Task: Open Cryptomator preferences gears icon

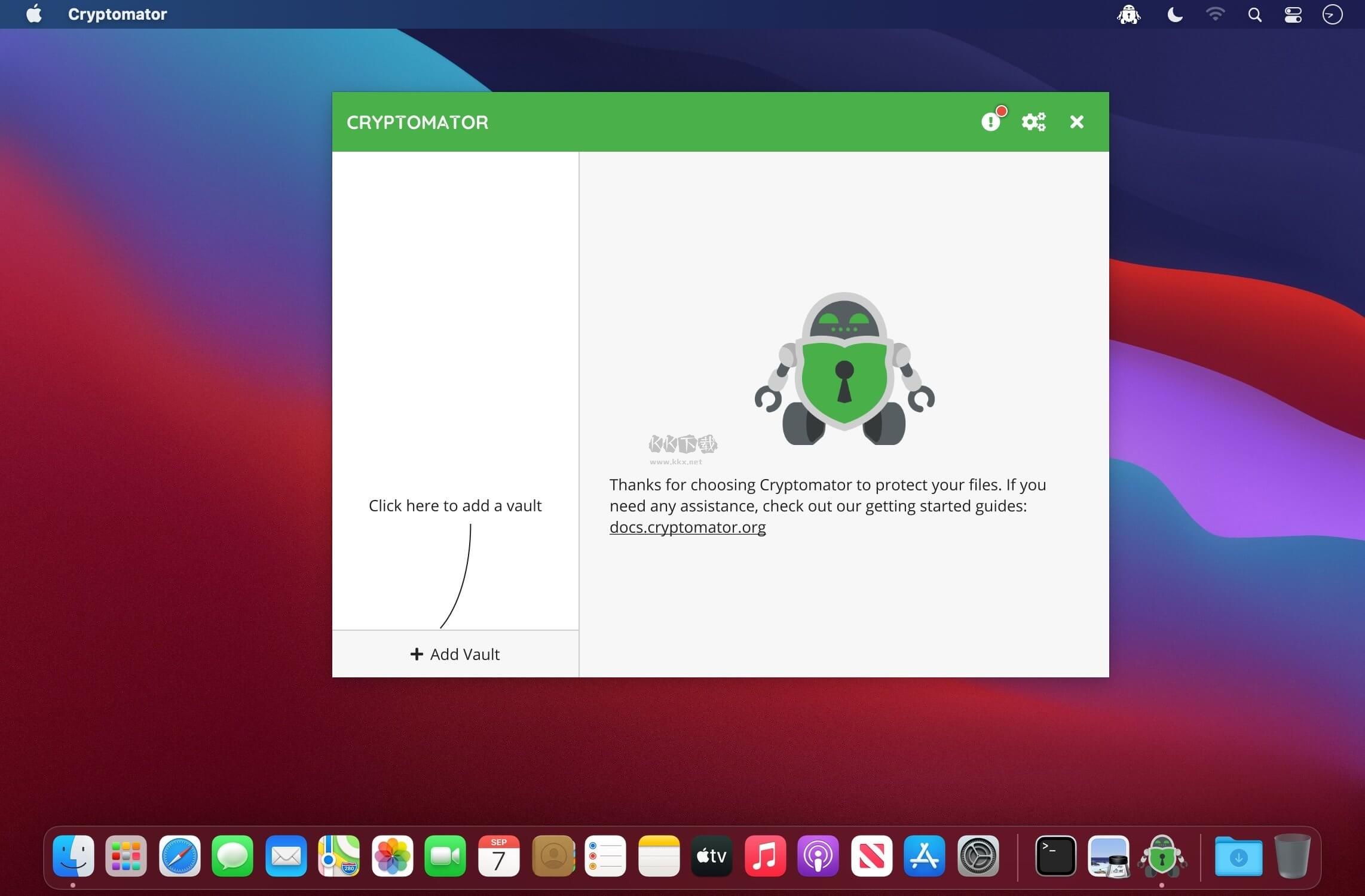Action: tap(1033, 122)
